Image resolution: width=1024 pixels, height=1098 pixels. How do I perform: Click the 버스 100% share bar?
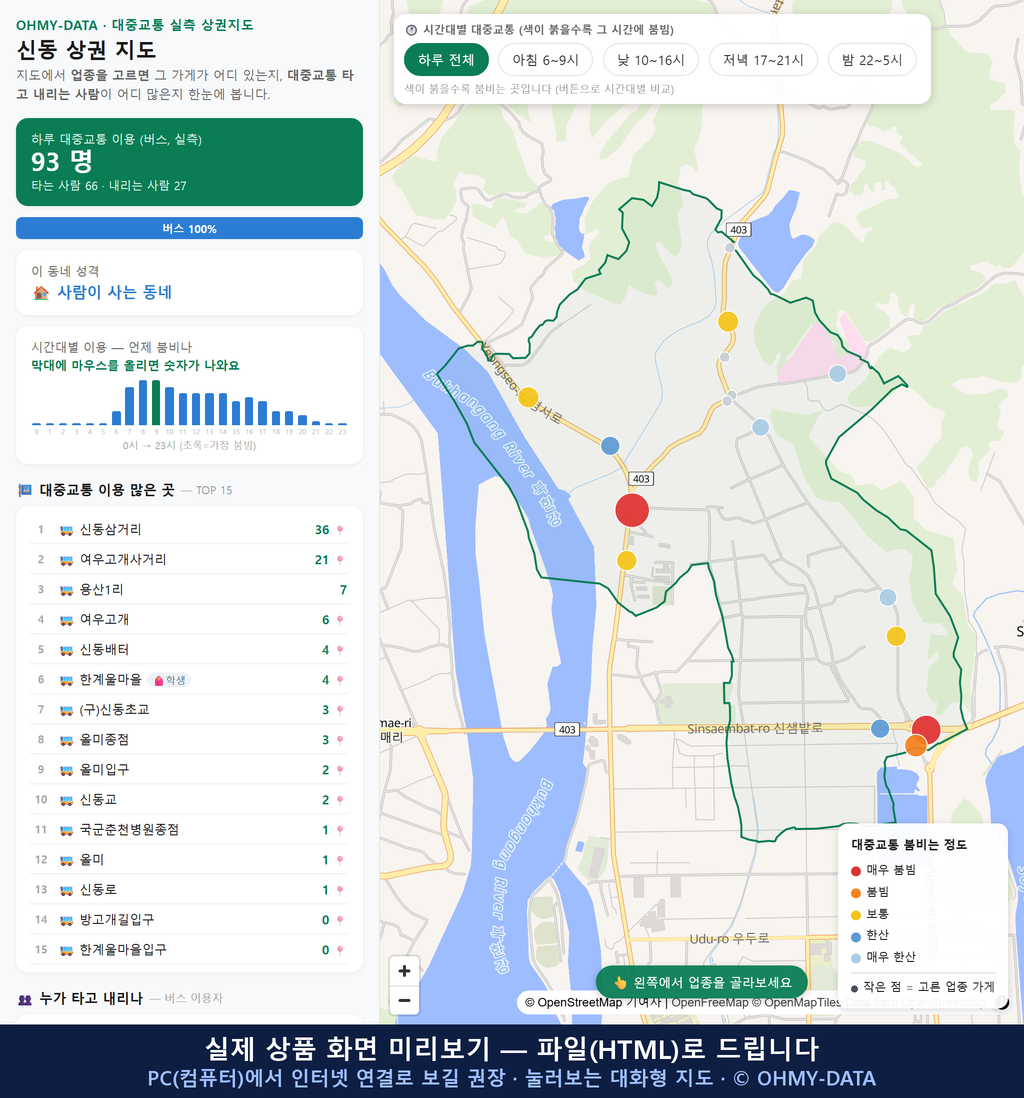[189, 229]
